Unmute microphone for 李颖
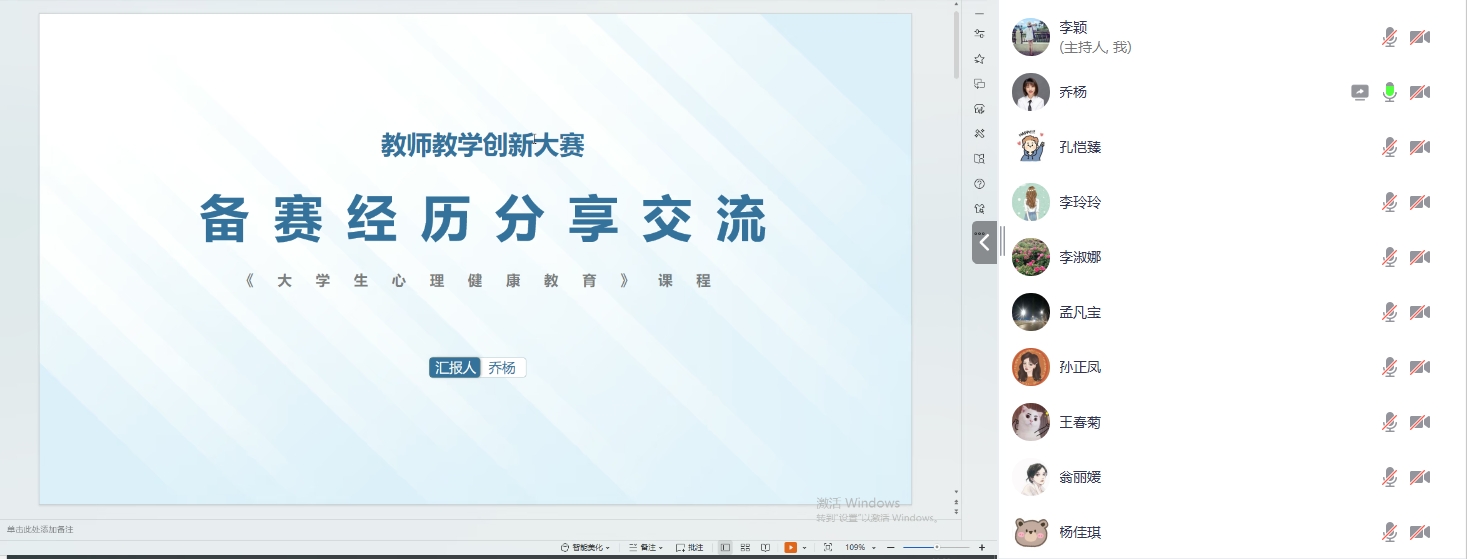 point(1389,38)
